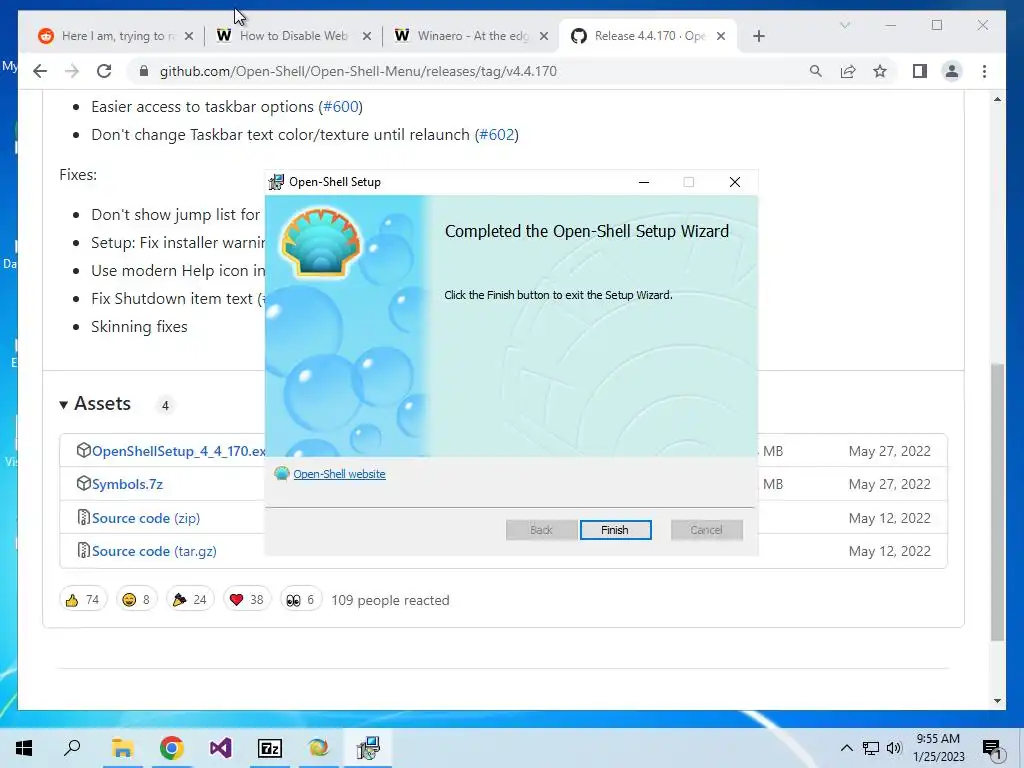
Task: Go back to previous page
Action: coord(40,71)
